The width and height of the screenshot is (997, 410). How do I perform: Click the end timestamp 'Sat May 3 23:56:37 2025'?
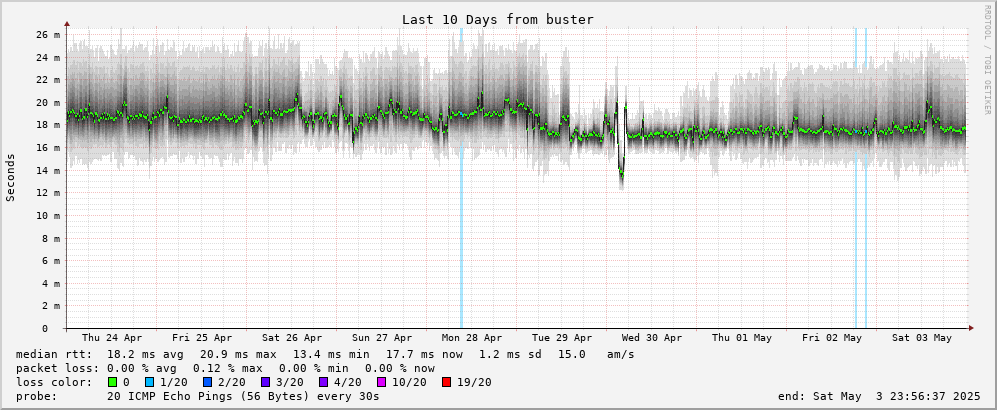tap(897, 397)
